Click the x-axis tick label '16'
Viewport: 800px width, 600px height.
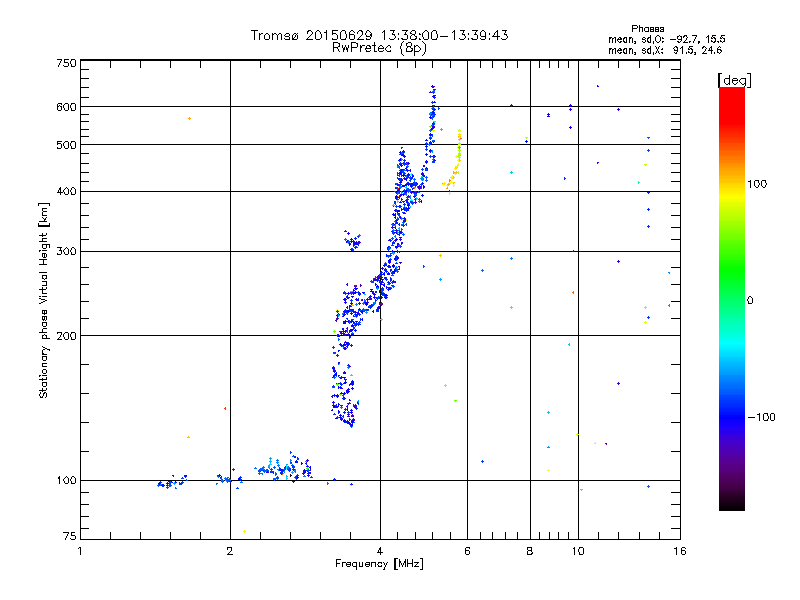[x=680, y=551]
